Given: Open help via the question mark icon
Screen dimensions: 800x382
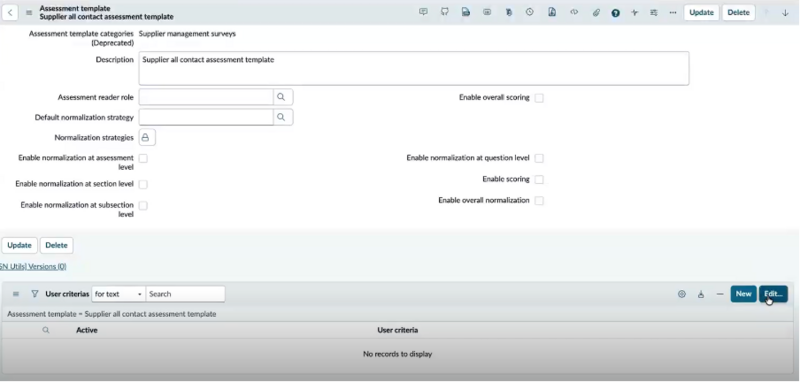Looking at the screenshot, I should (x=615, y=13).
